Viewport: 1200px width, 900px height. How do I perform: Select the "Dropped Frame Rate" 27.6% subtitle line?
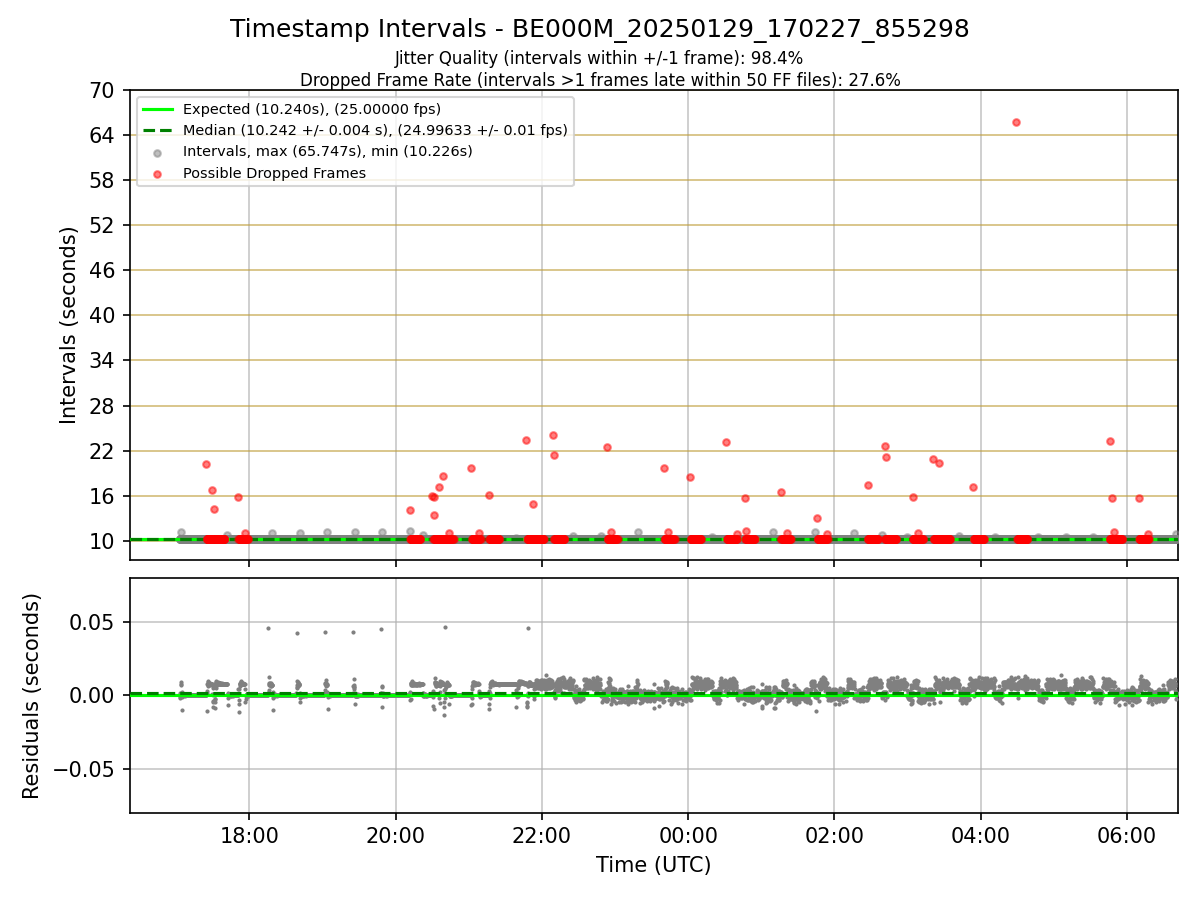click(600, 80)
